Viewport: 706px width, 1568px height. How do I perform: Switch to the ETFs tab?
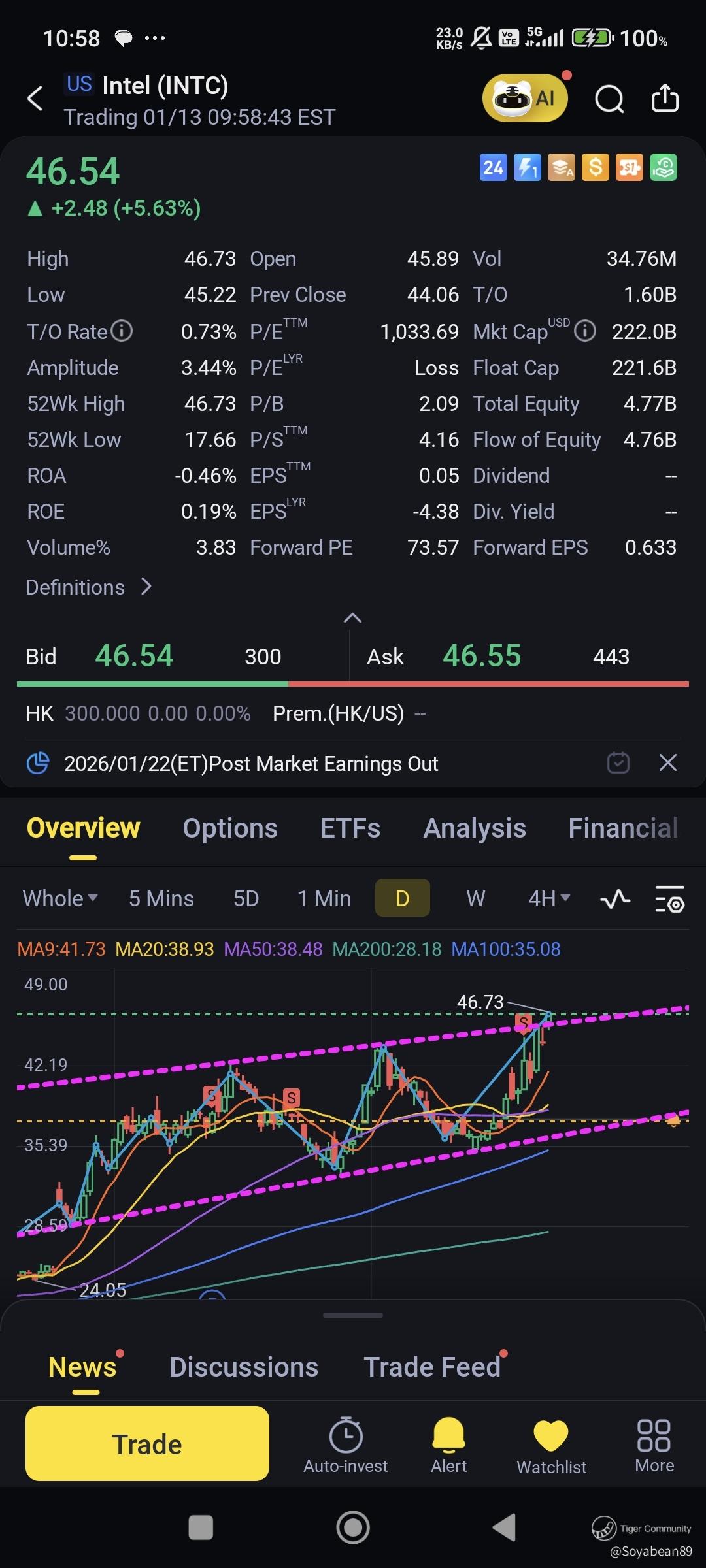(350, 828)
